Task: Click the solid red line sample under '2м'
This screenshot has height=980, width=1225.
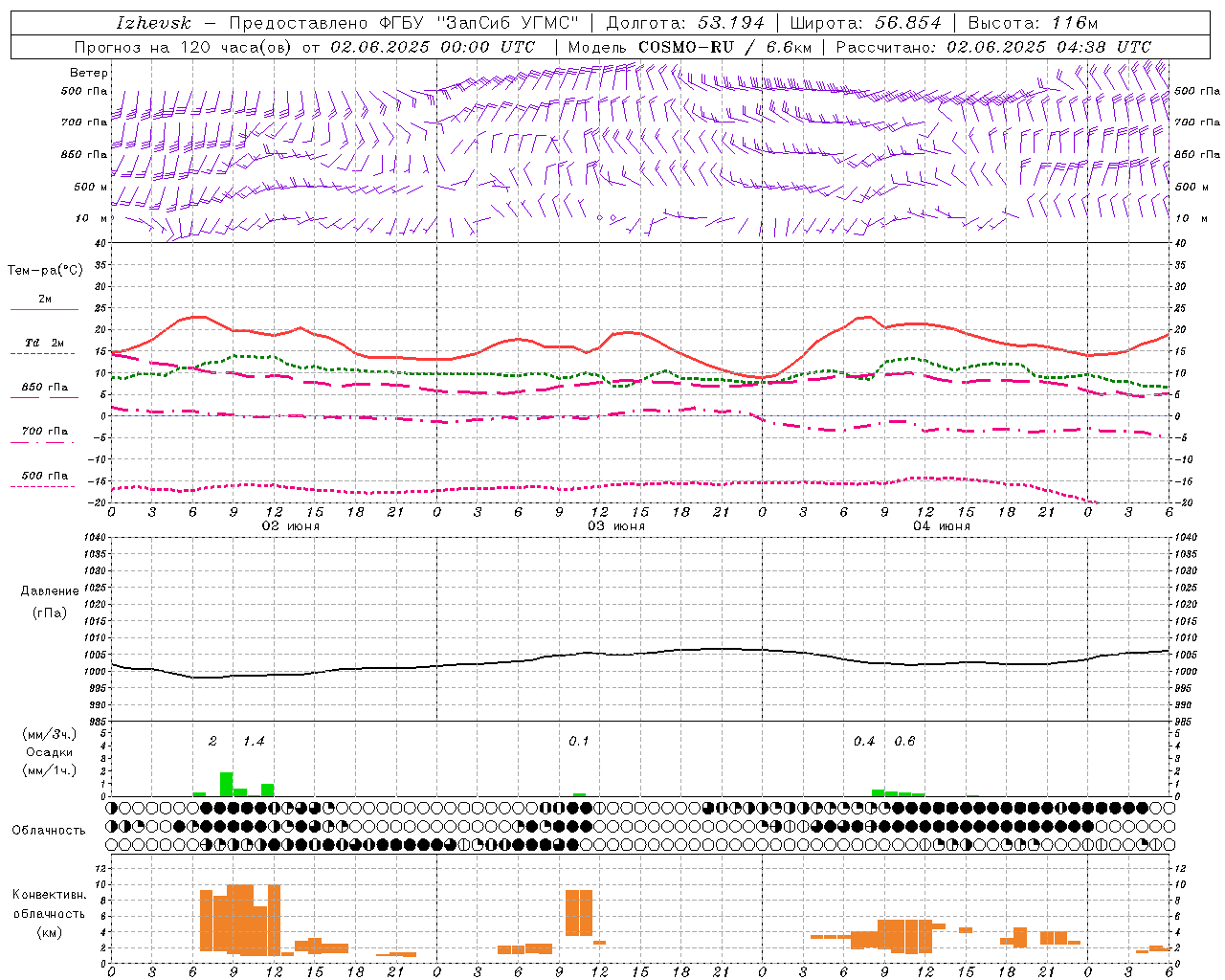Action: pos(44,310)
